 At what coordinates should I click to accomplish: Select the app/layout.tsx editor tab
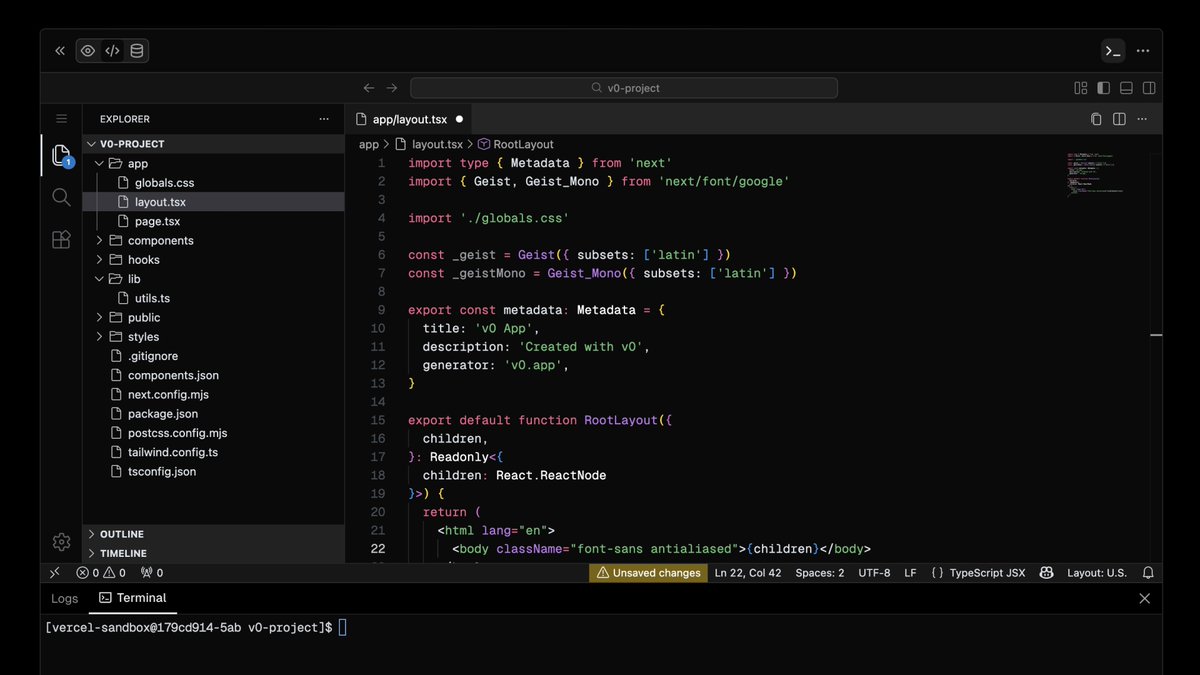pos(410,119)
